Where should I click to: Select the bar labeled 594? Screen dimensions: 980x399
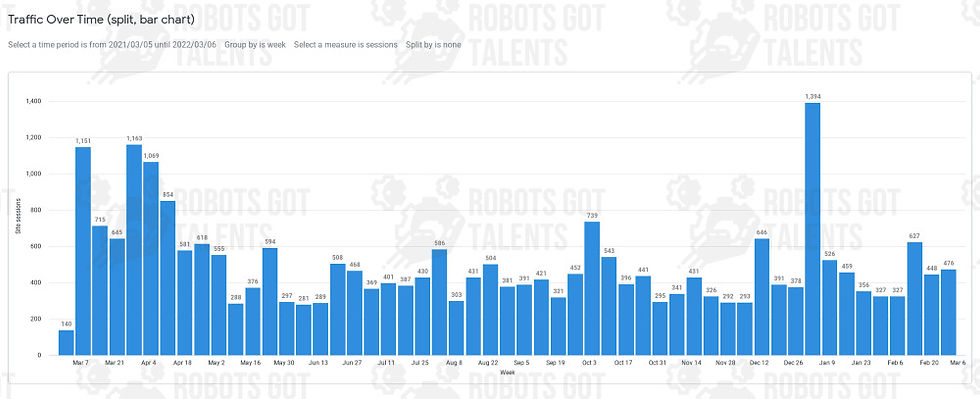[x=269, y=301]
